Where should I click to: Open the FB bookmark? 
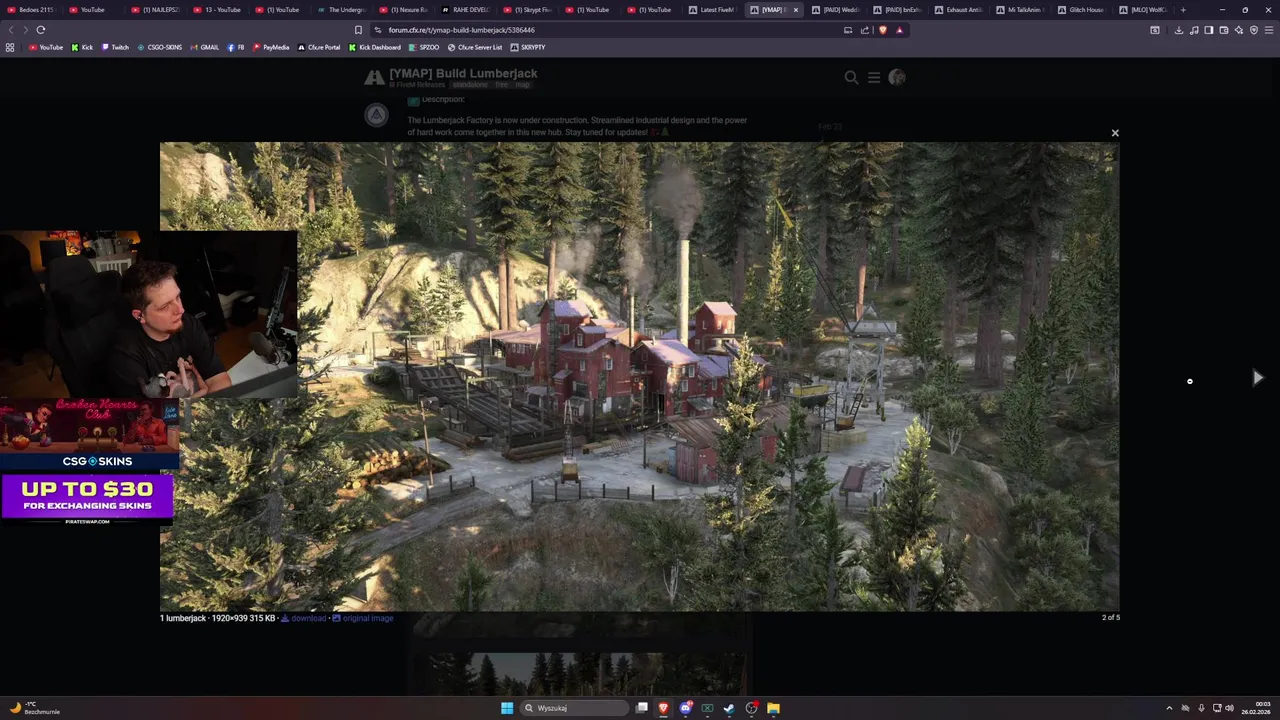(236, 47)
